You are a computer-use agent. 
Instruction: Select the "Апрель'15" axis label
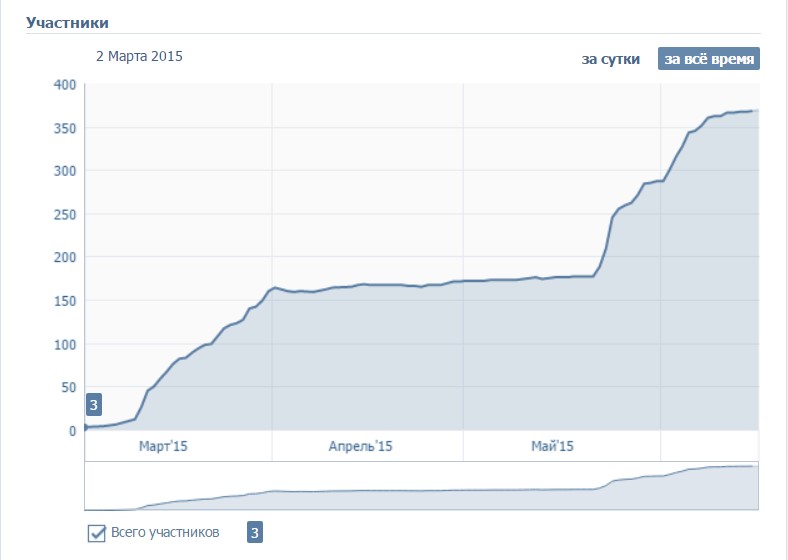(360, 446)
